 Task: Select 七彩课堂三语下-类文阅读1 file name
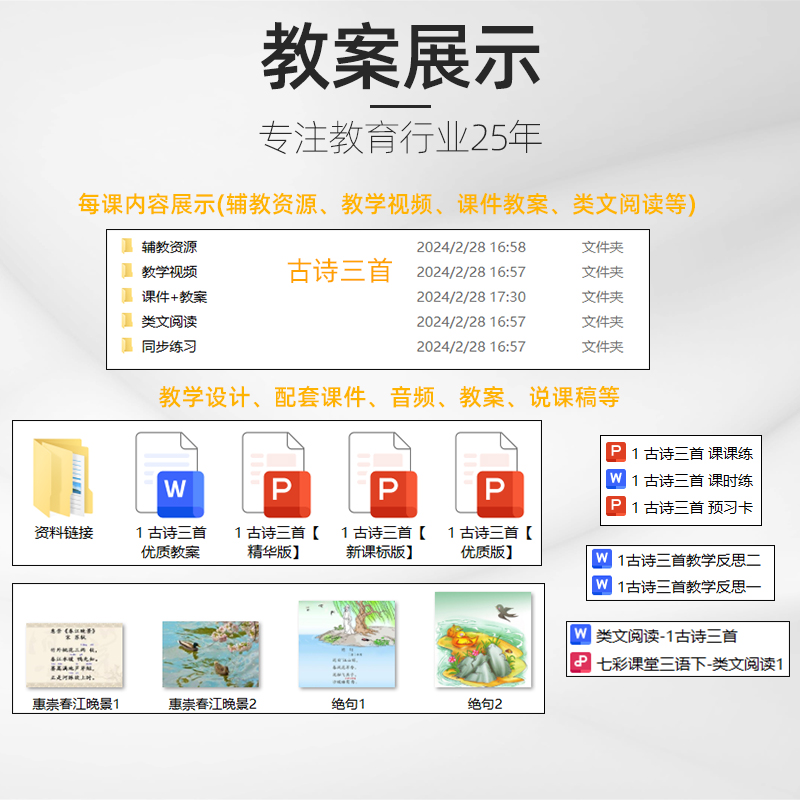coord(690,664)
